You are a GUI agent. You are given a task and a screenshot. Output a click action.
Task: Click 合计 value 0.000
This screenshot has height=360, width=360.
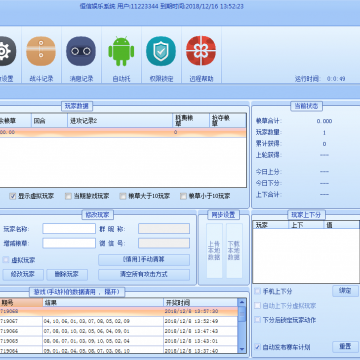324,121
